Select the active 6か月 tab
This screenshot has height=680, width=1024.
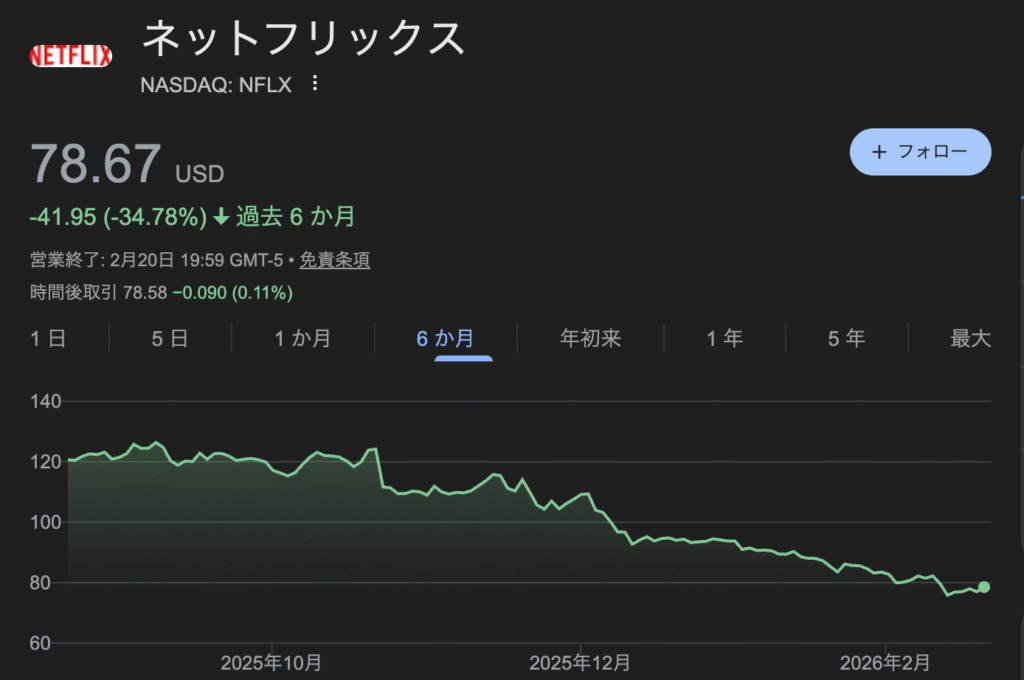(x=445, y=338)
